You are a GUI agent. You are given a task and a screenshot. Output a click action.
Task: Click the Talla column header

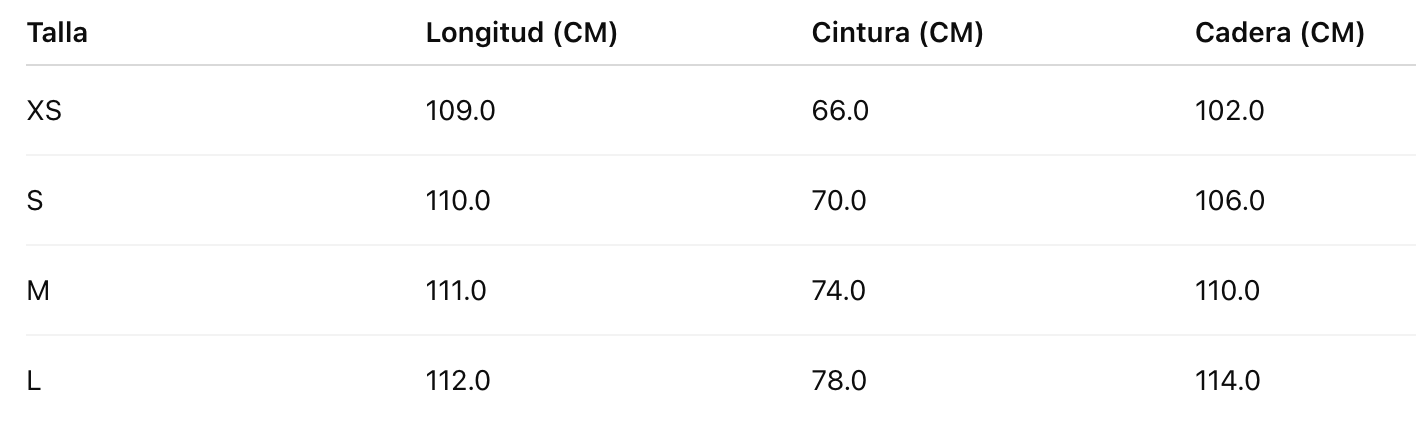(x=58, y=33)
